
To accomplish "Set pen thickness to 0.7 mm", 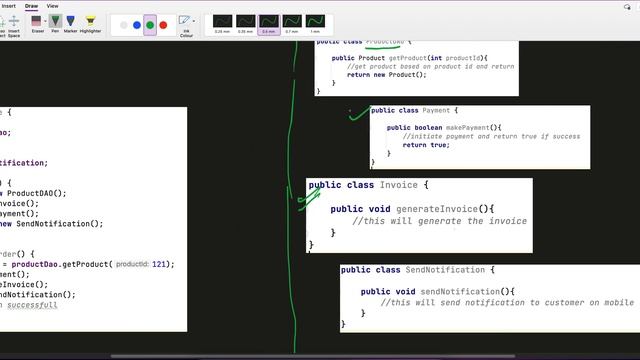I will (292, 24).
